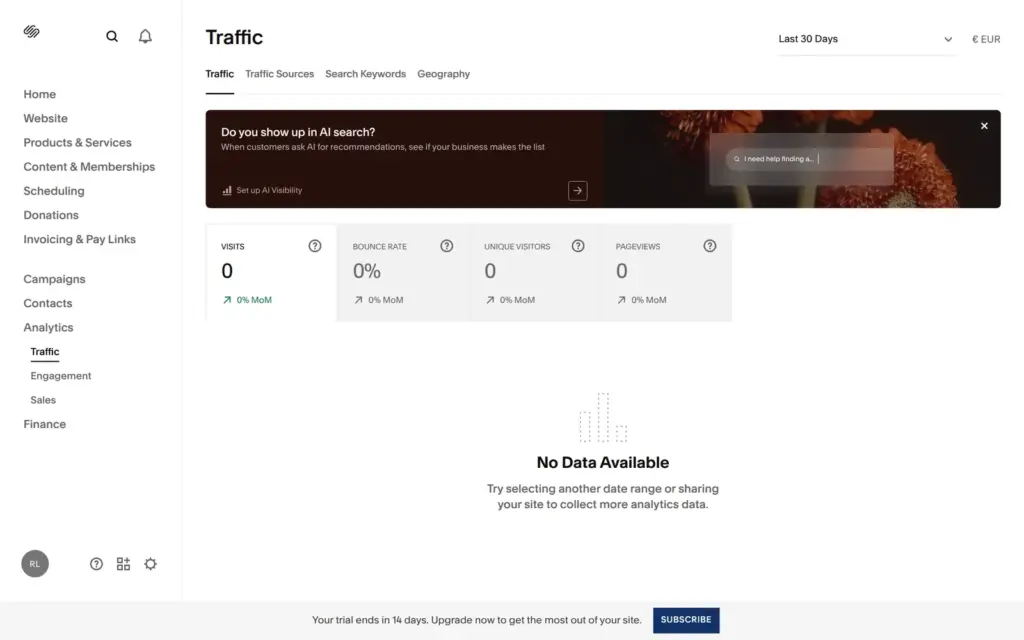The width and height of the screenshot is (1024, 640).
Task: Open help tooltip for Visits
Action: (x=315, y=246)
